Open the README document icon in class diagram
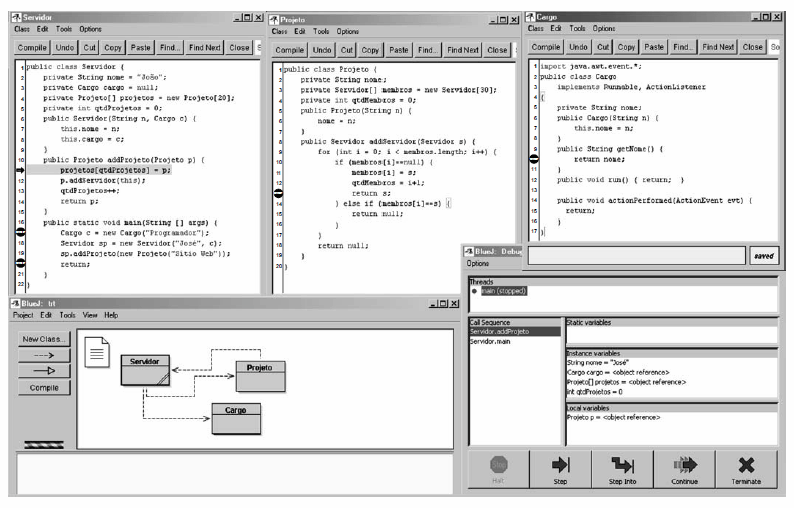 (97, 352)
